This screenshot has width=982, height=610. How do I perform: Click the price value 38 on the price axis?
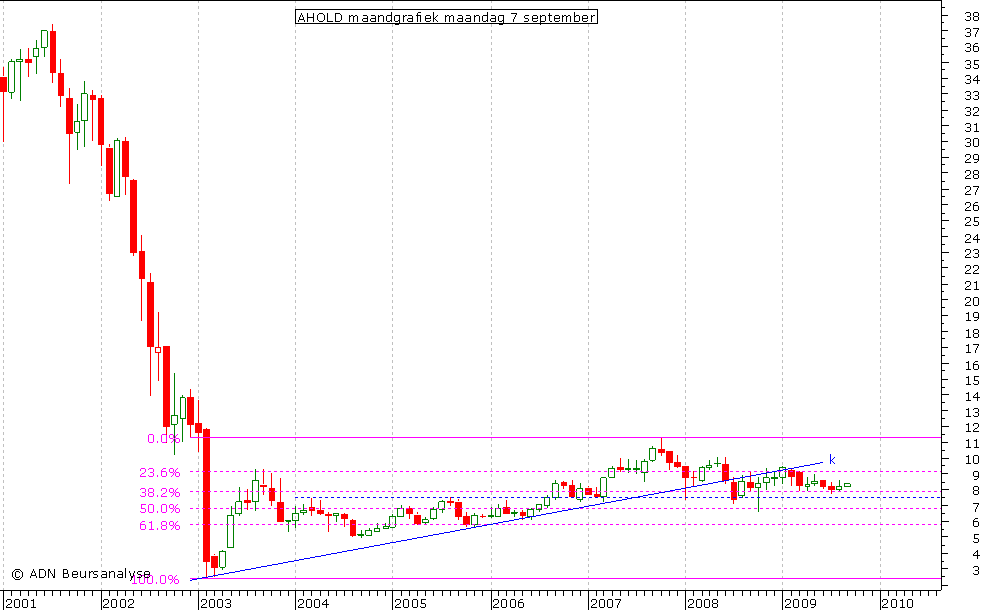pyautogui.click(x=972, y=16)
